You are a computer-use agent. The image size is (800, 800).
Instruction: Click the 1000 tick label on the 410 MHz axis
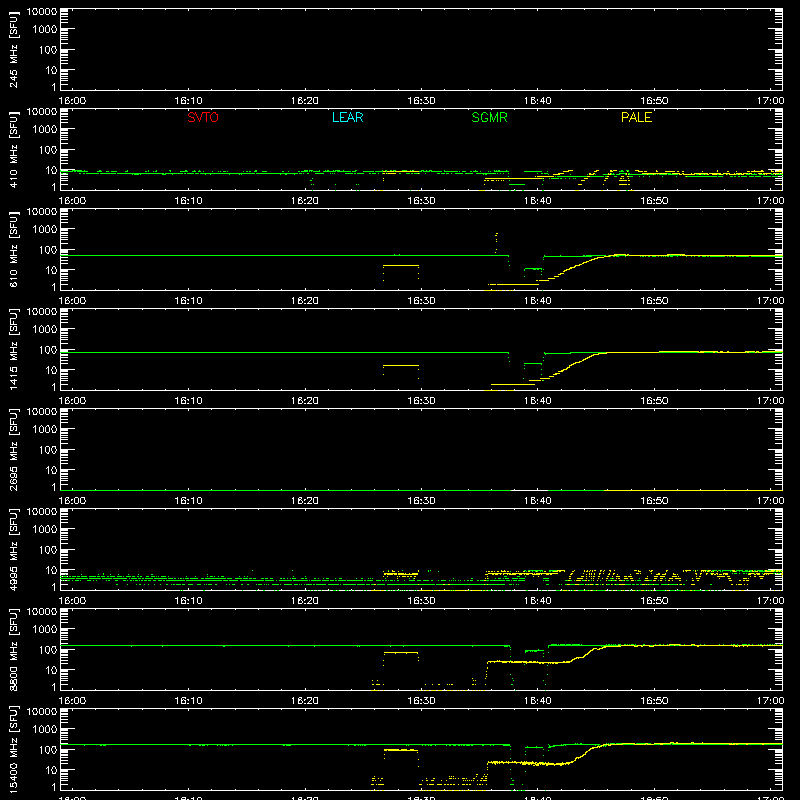point(45,130)
